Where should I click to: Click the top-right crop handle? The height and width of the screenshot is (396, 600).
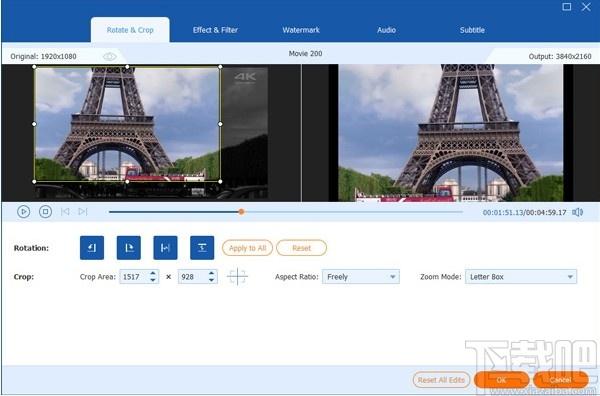220,67
